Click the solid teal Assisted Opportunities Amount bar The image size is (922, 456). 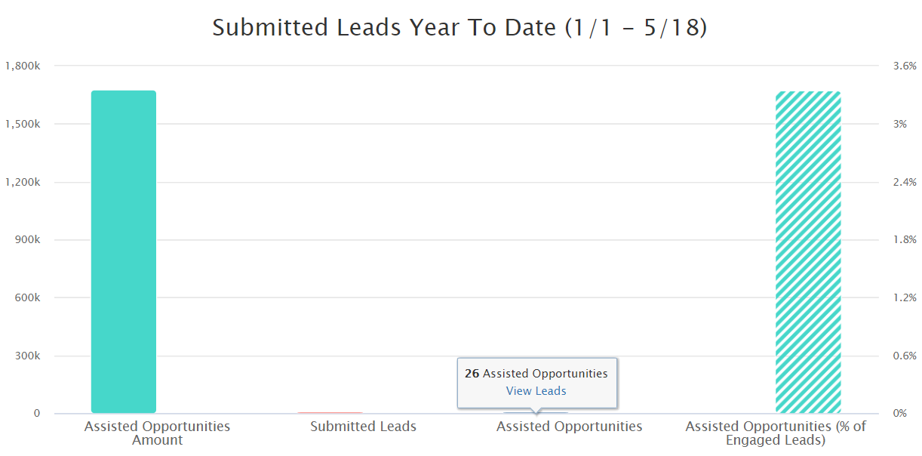[123, 252]
